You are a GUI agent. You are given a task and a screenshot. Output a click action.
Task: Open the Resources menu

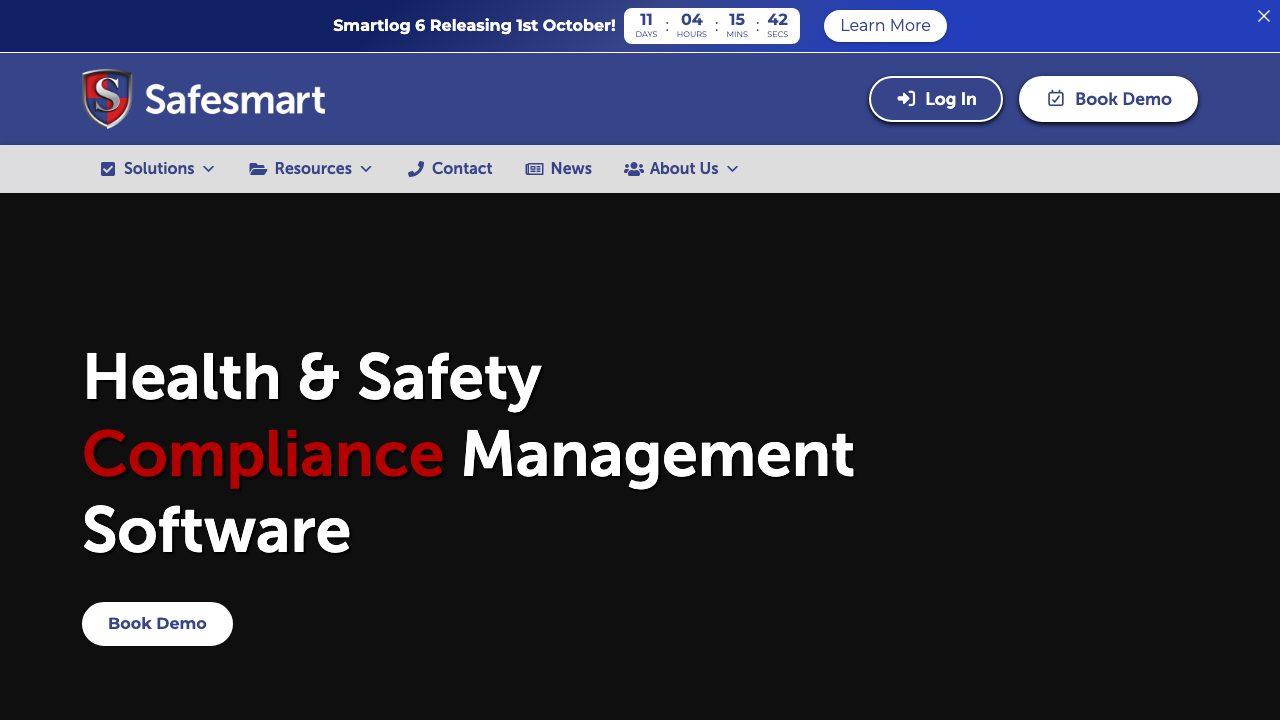tap(311, 169)
